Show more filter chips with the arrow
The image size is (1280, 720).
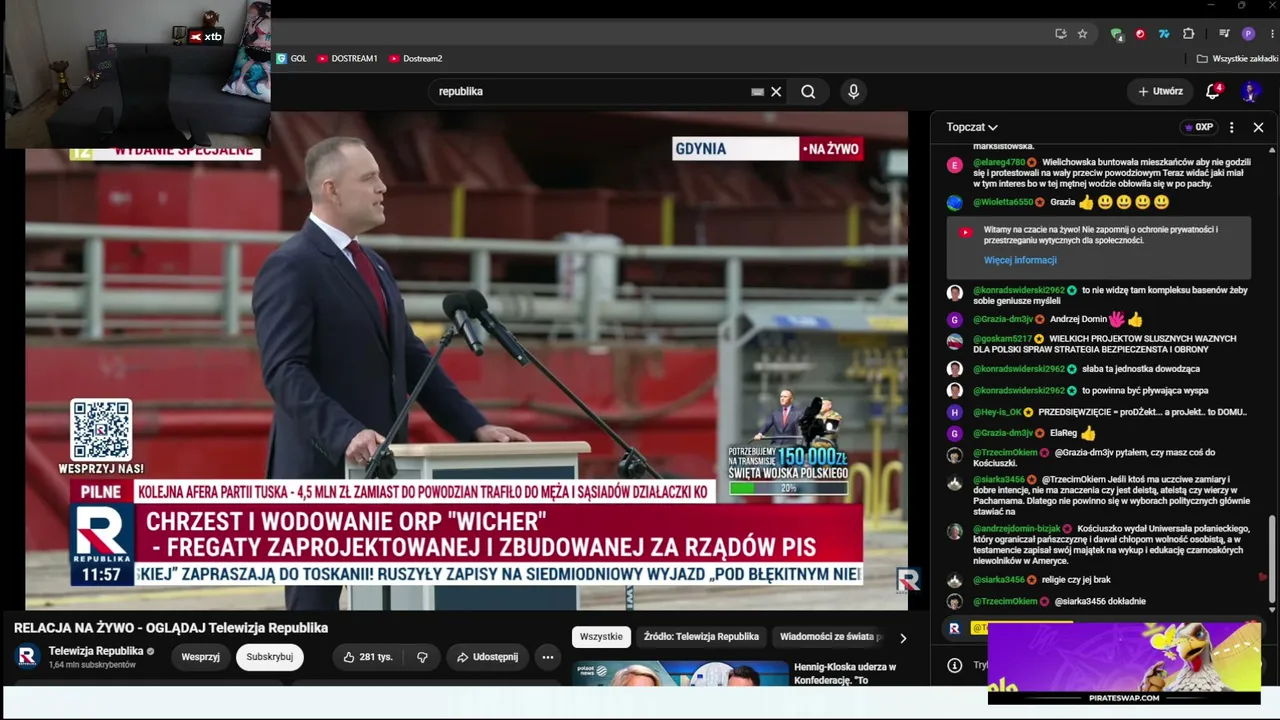point(903,638)
